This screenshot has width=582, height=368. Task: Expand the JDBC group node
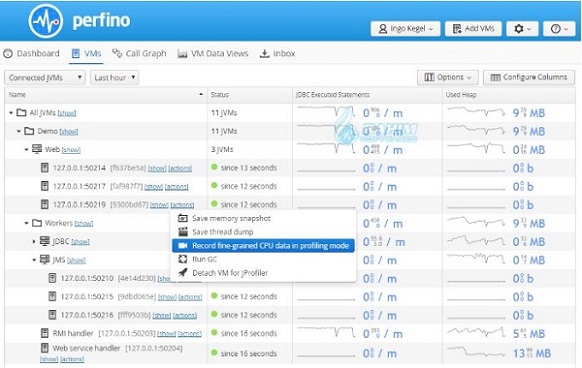tap(34, 242)
